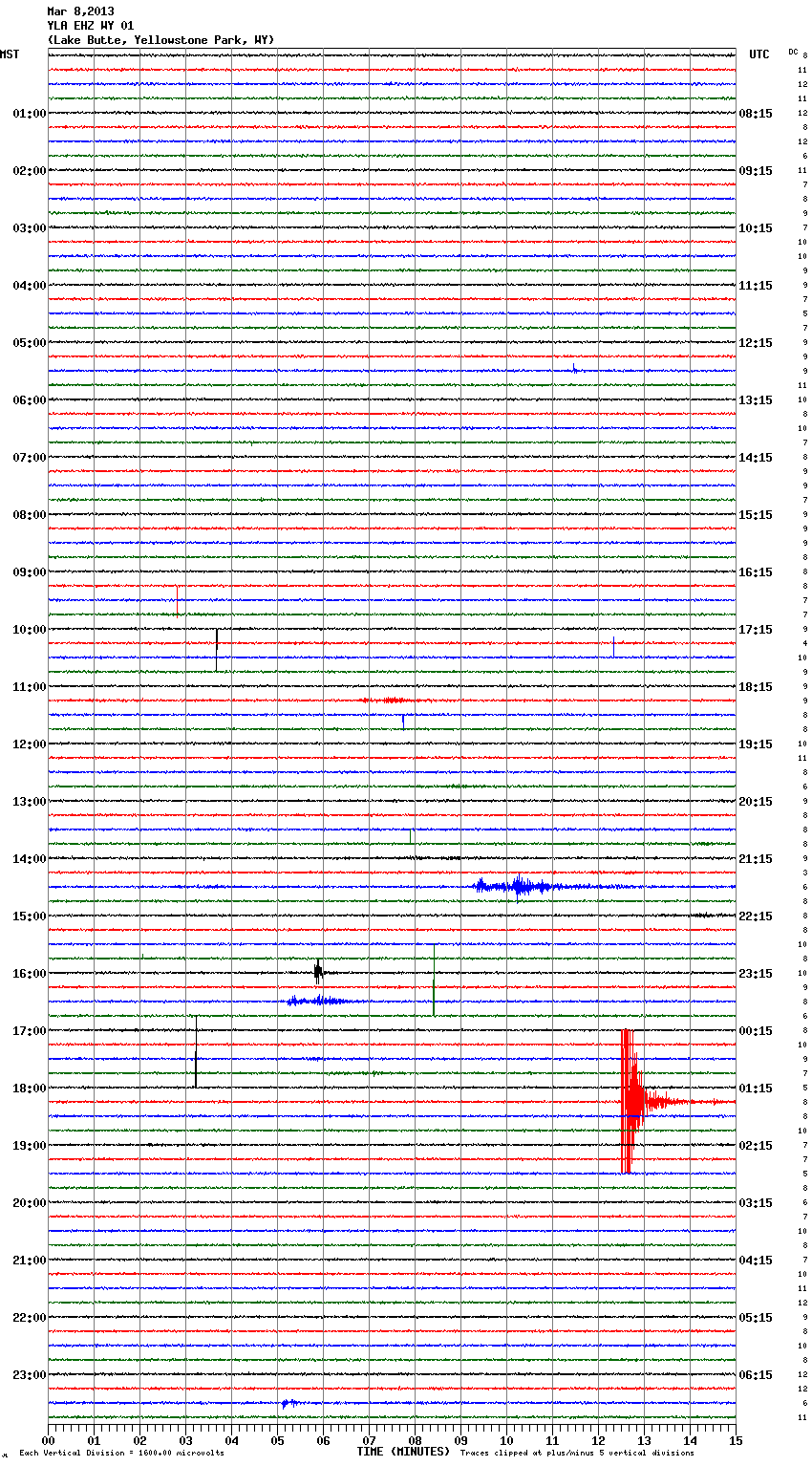Choose the 09:00 MST time label
The image size is (812, 1466).
(30, 572)
